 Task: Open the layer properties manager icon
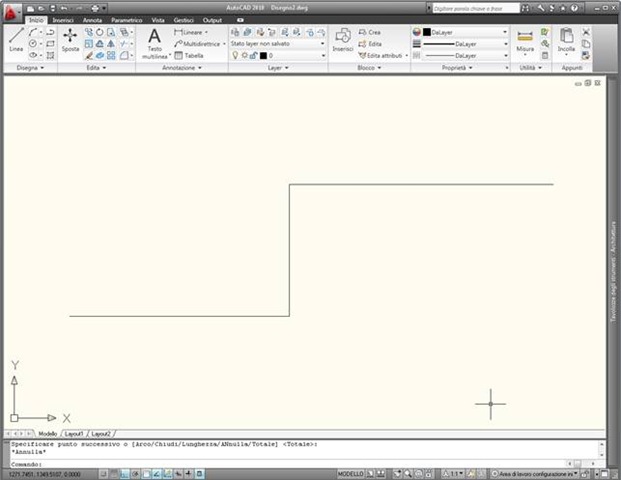pyautogui.click(x=235, y=32)
